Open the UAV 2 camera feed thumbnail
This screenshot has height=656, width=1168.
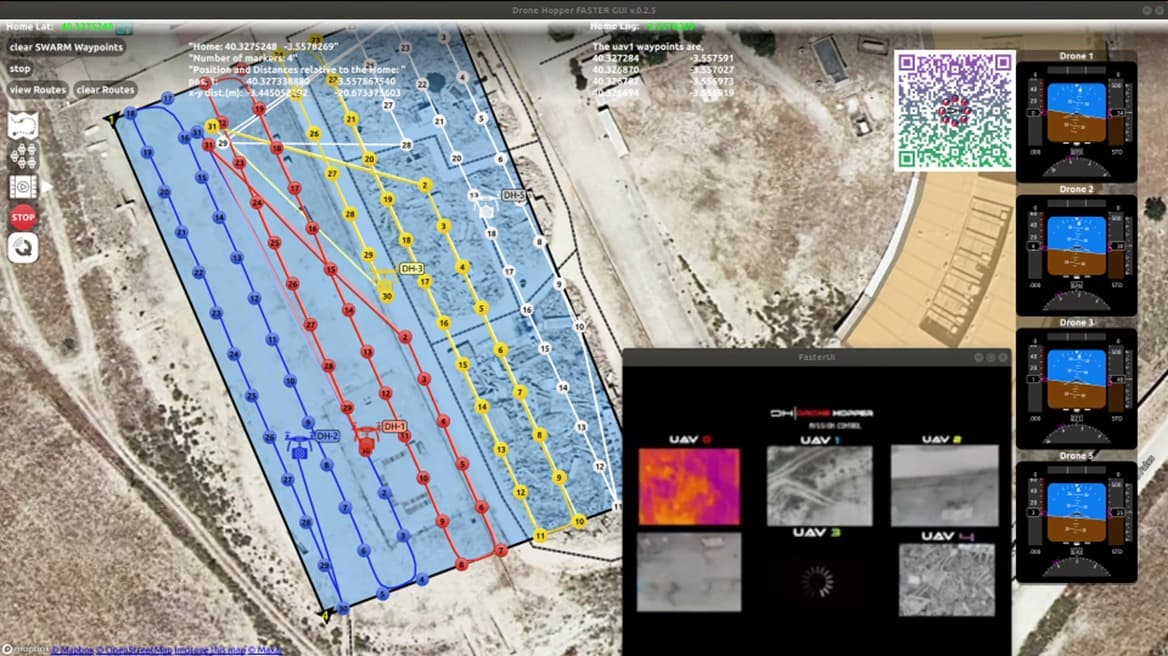click(x=944, y=485)
